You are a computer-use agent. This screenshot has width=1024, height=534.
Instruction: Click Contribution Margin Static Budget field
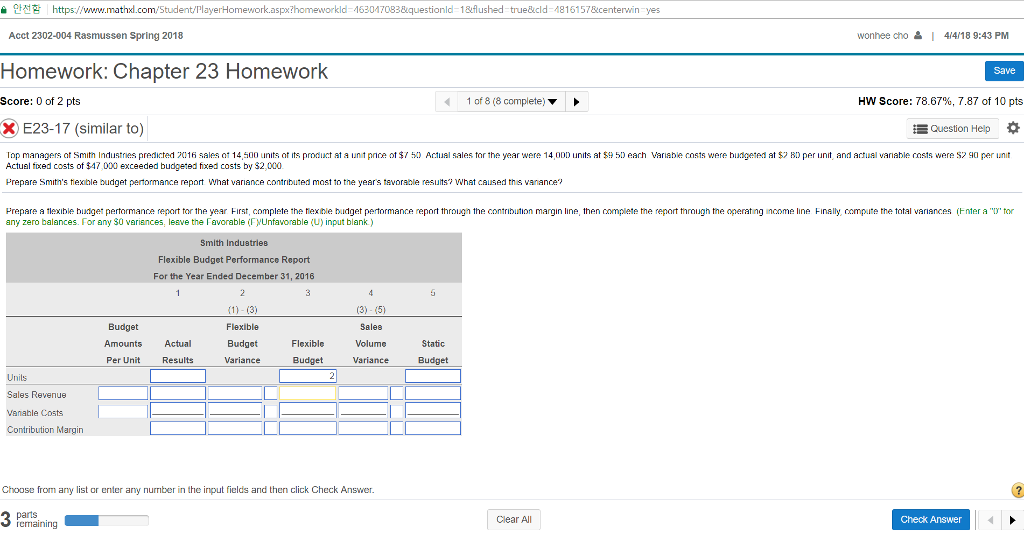click(433, 428)
